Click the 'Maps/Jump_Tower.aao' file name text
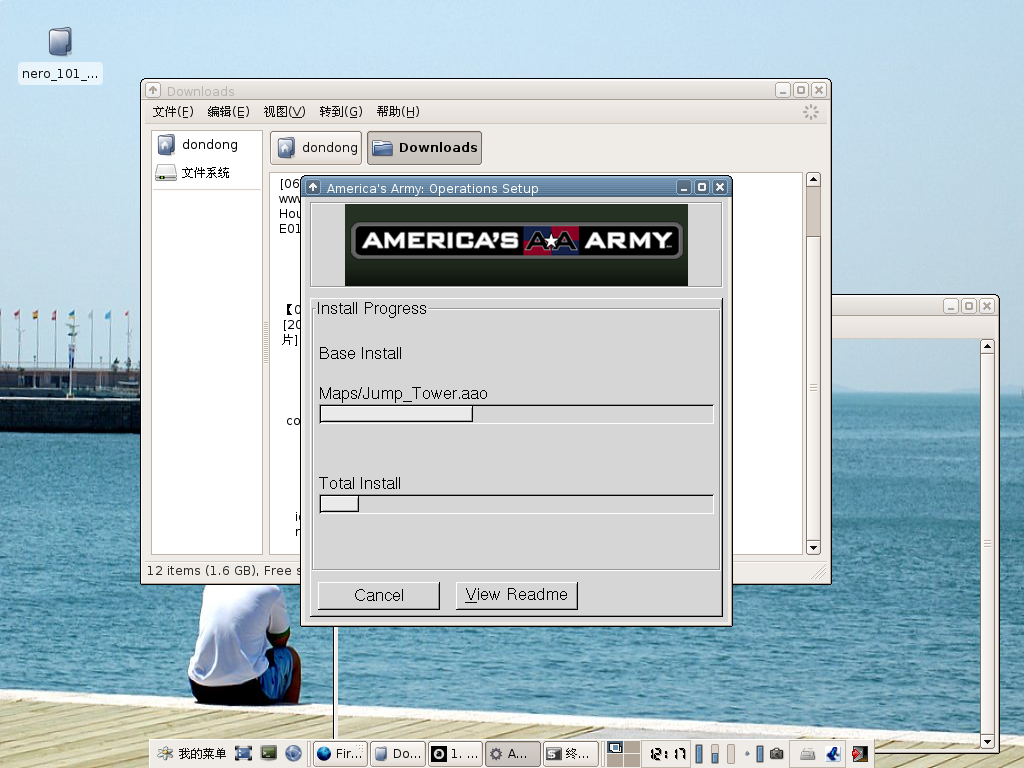 [x=403, y=394]
